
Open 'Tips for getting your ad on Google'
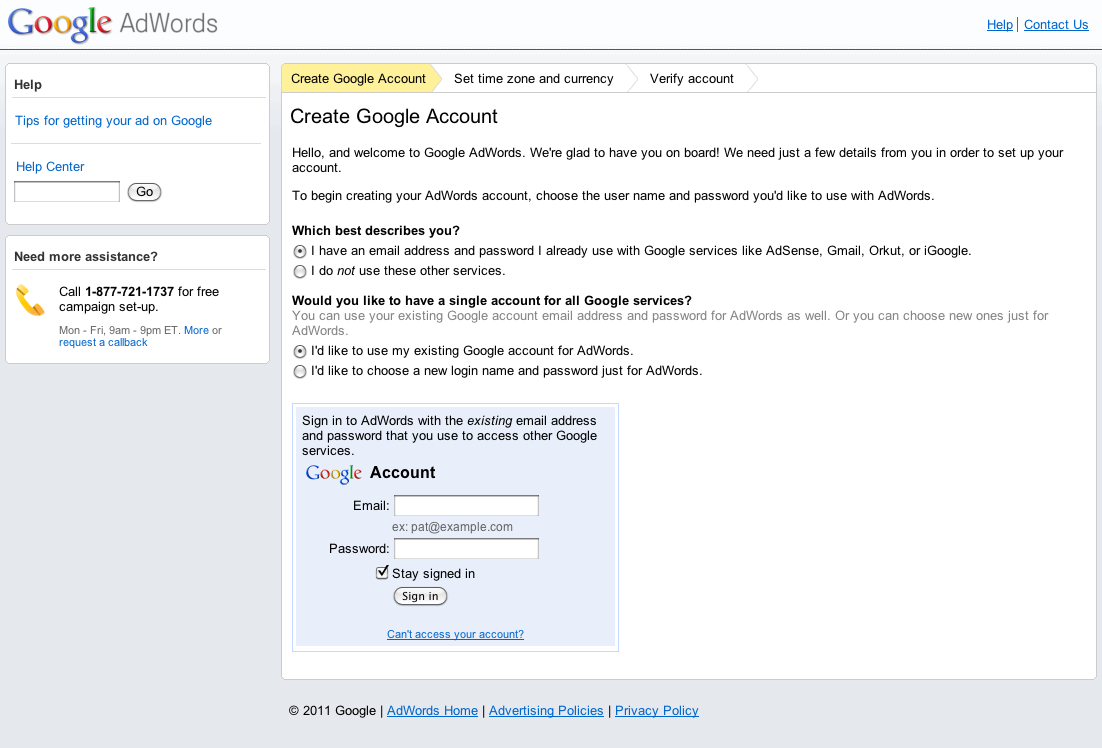pyautogui.click(x=113, y=121)
